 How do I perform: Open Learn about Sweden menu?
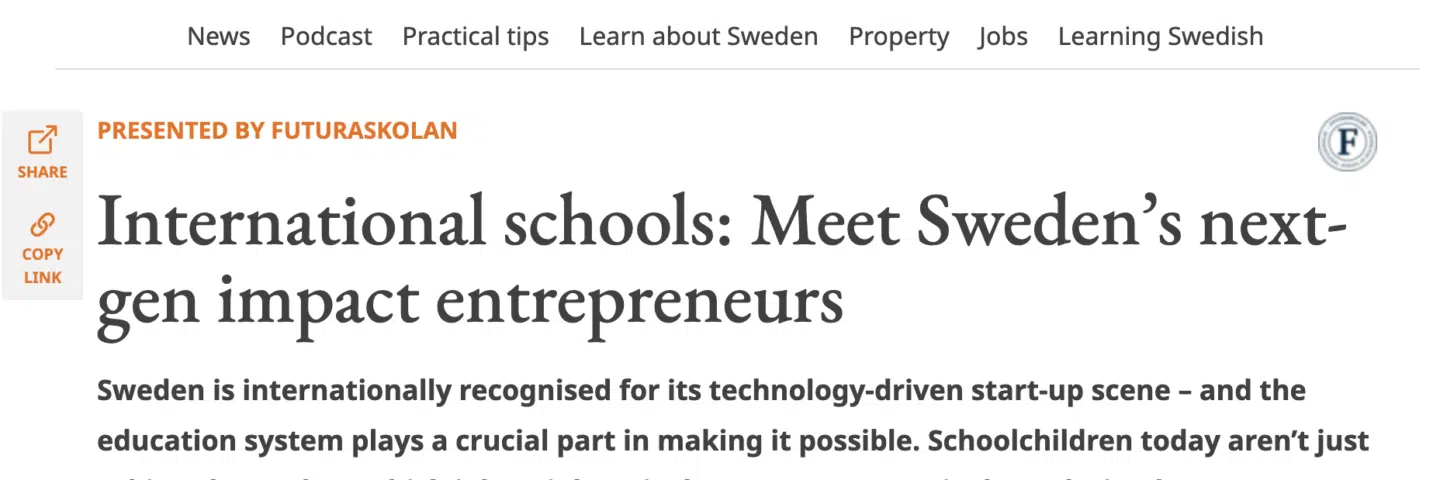click(x=698, y=37)
